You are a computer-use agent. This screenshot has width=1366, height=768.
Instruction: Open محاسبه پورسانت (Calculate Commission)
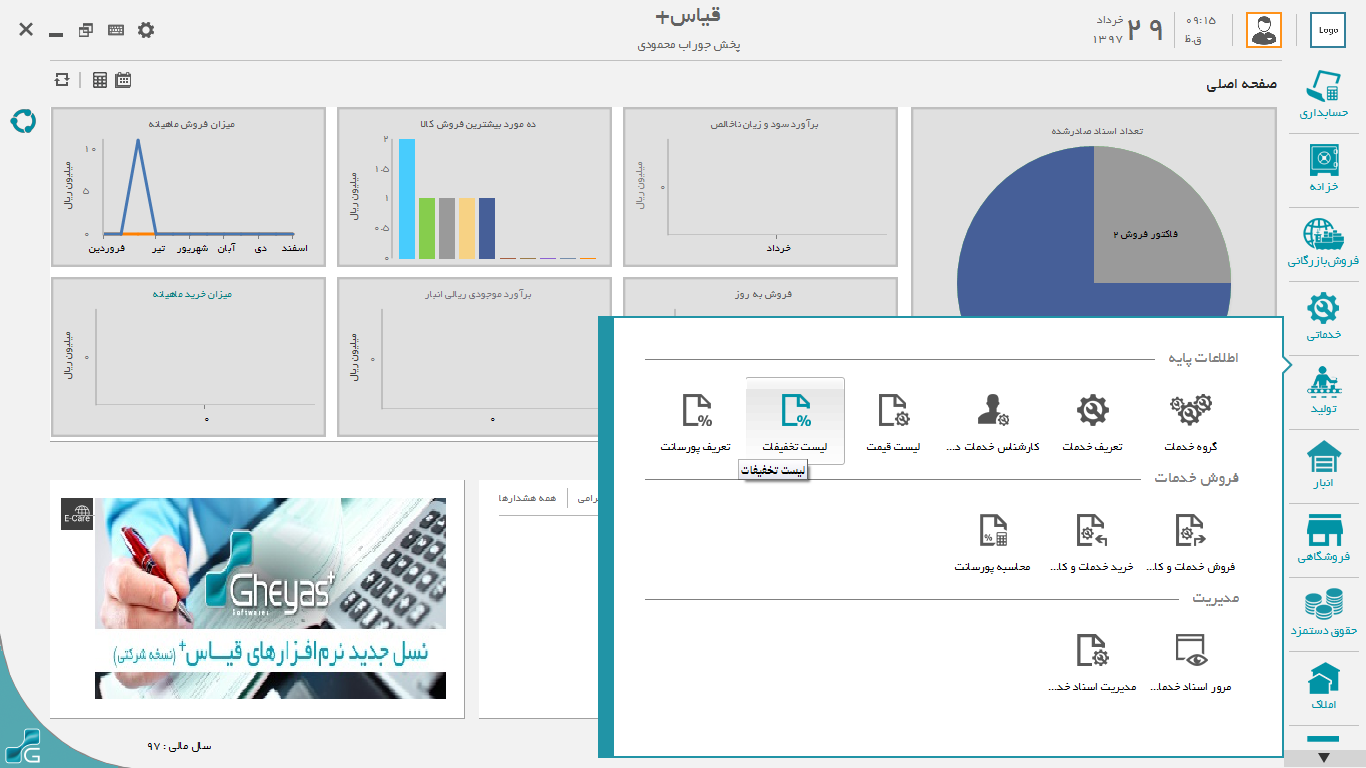click(993, 542)
